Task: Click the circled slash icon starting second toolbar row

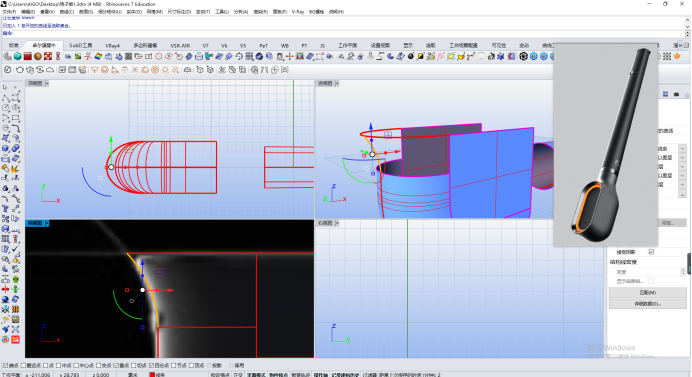Action: [8, 70]
